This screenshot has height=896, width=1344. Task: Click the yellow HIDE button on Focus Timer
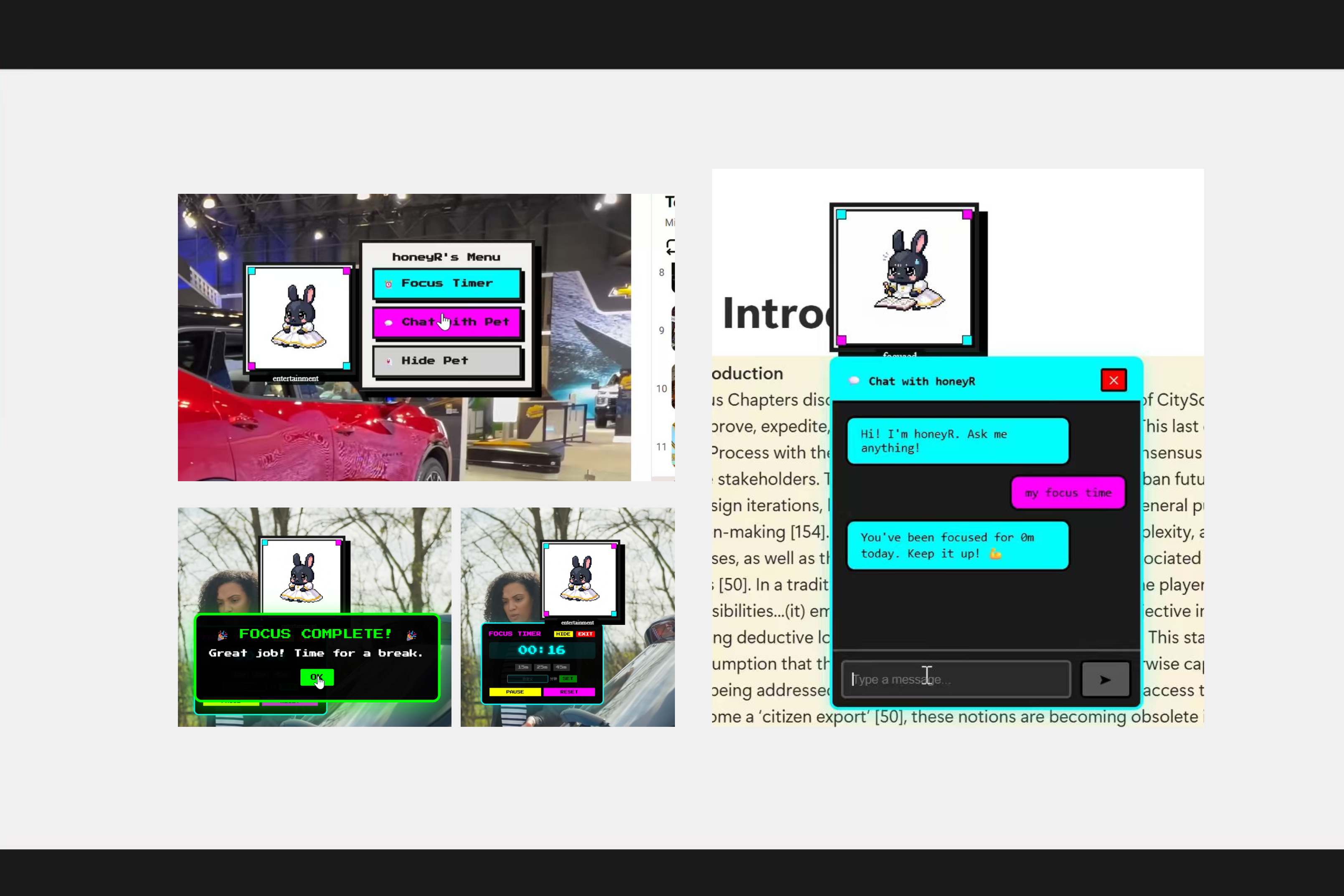point(563,634)
